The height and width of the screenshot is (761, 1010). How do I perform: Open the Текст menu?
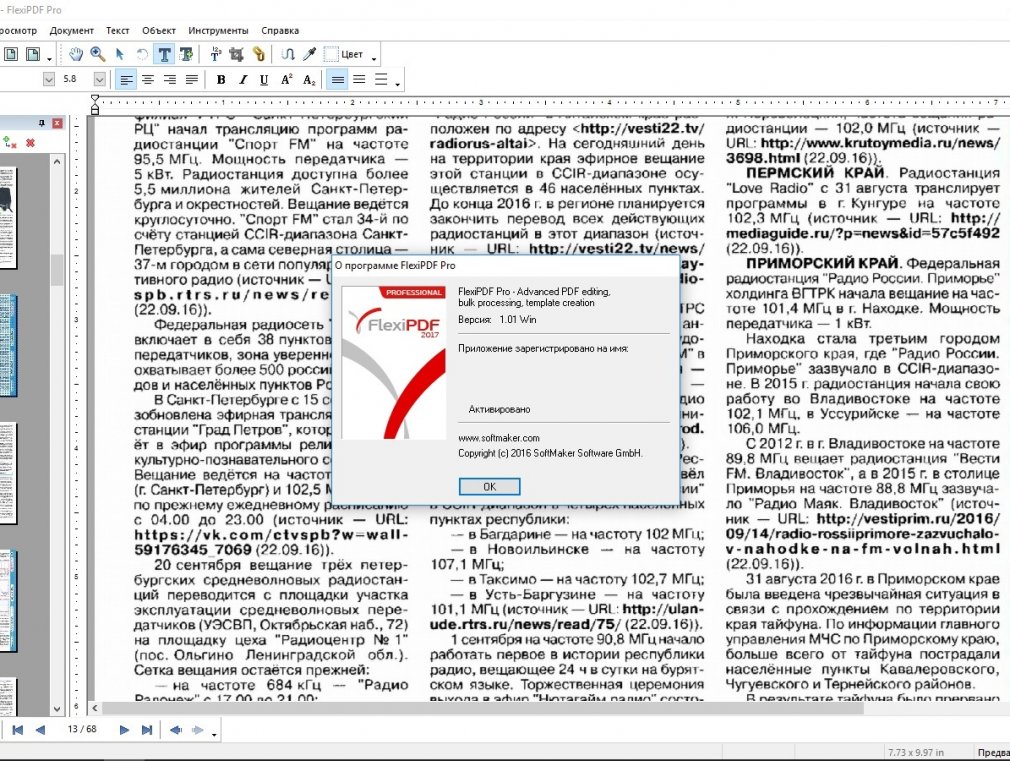tap(117, 30)
